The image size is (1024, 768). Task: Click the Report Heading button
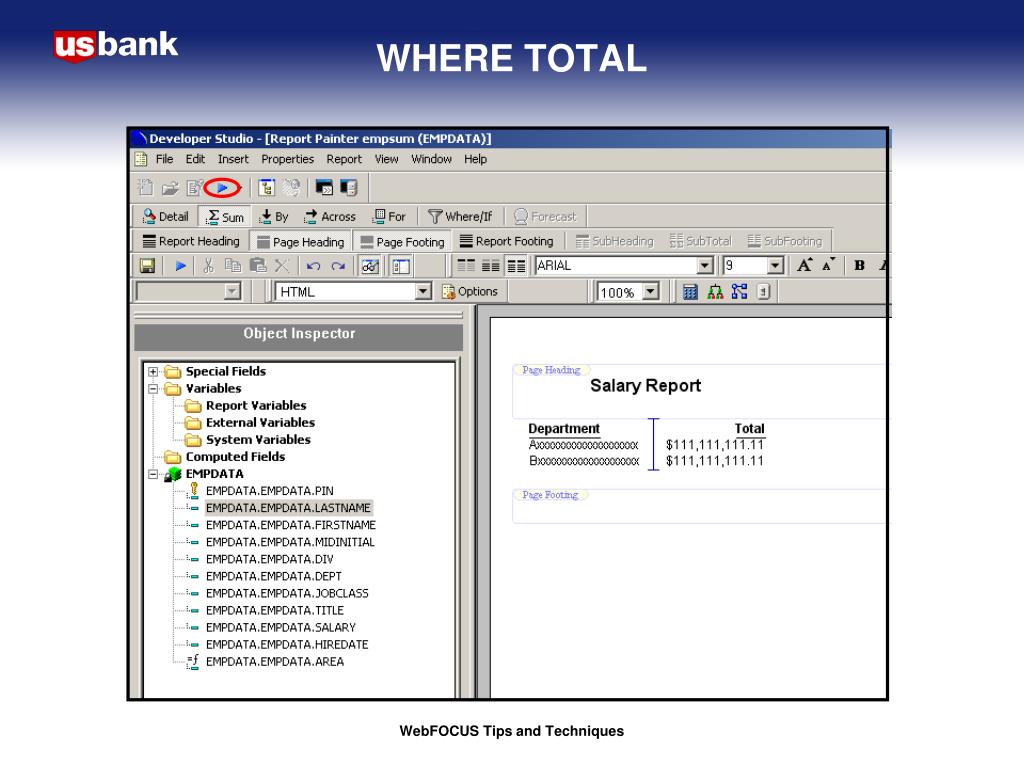[191, 242]
